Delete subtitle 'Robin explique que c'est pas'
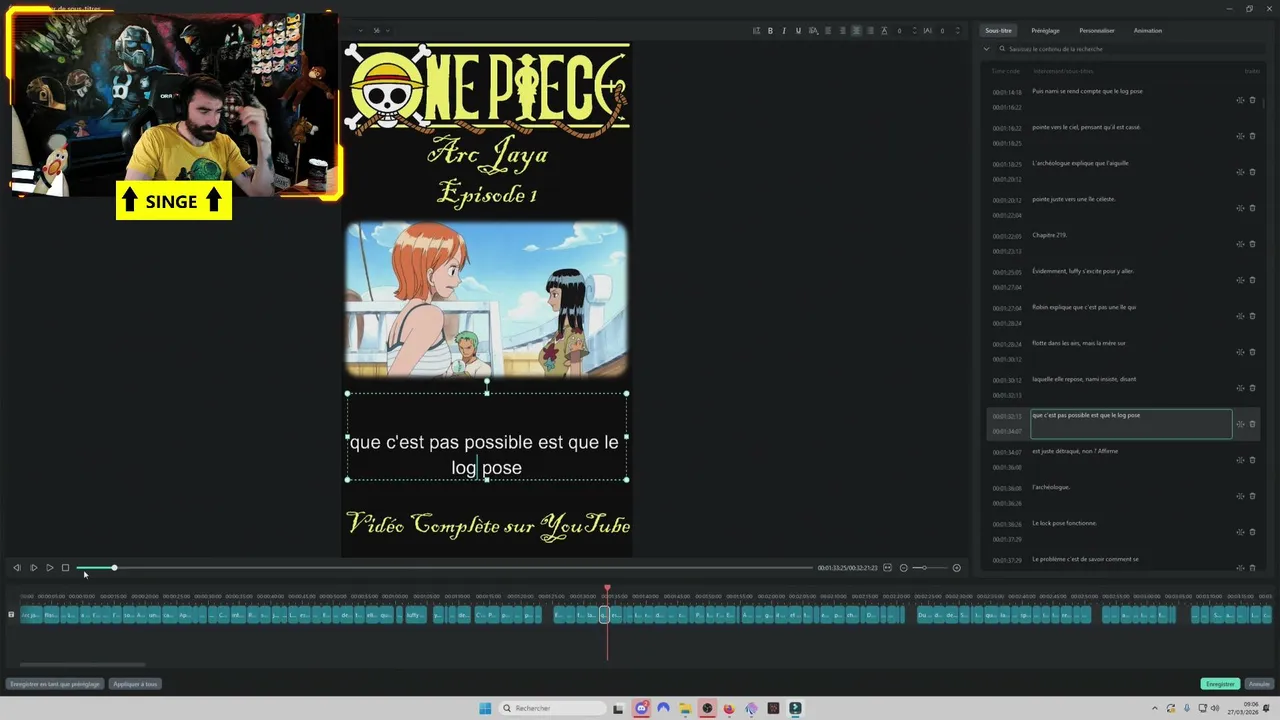1280x720 pixels. (x=1252, y=316)
